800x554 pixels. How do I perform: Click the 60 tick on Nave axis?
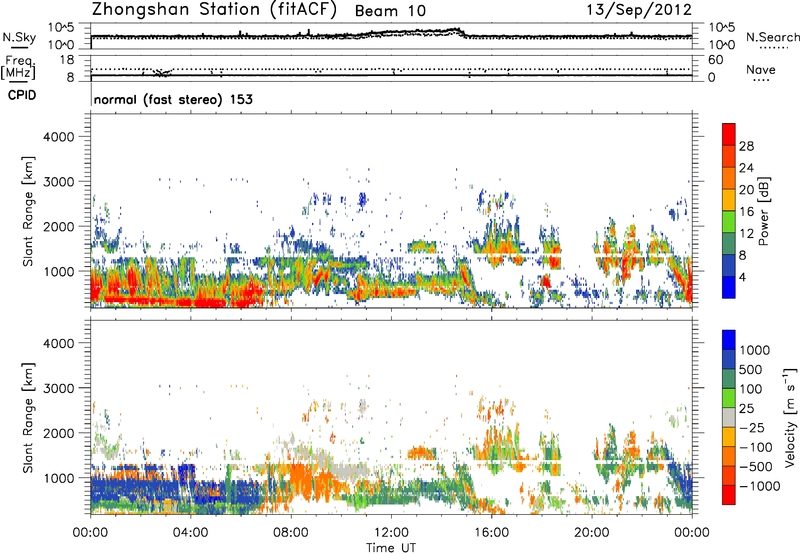(x=715, y=60)
